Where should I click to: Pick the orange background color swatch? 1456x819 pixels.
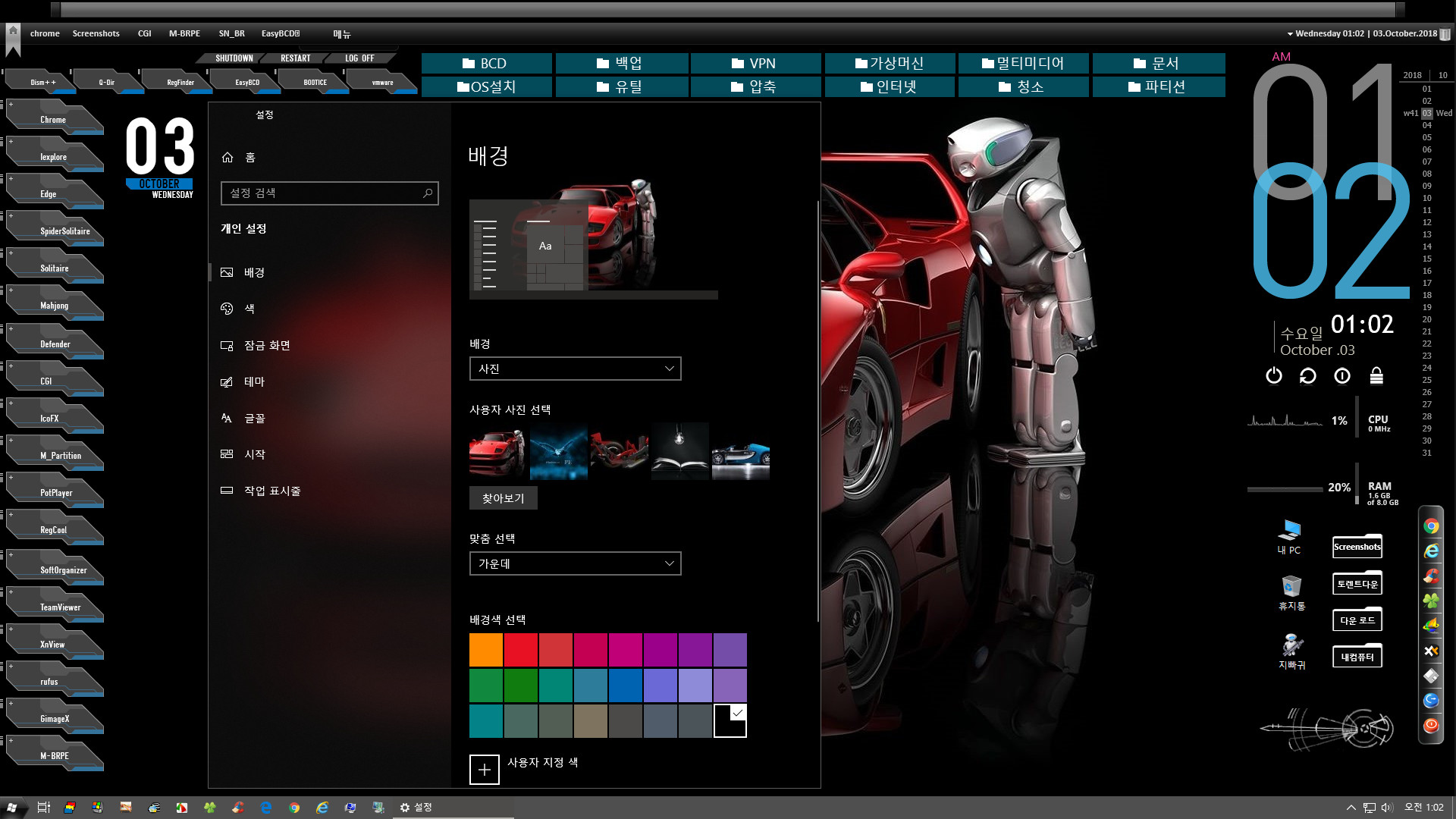(x=486, y=650)
